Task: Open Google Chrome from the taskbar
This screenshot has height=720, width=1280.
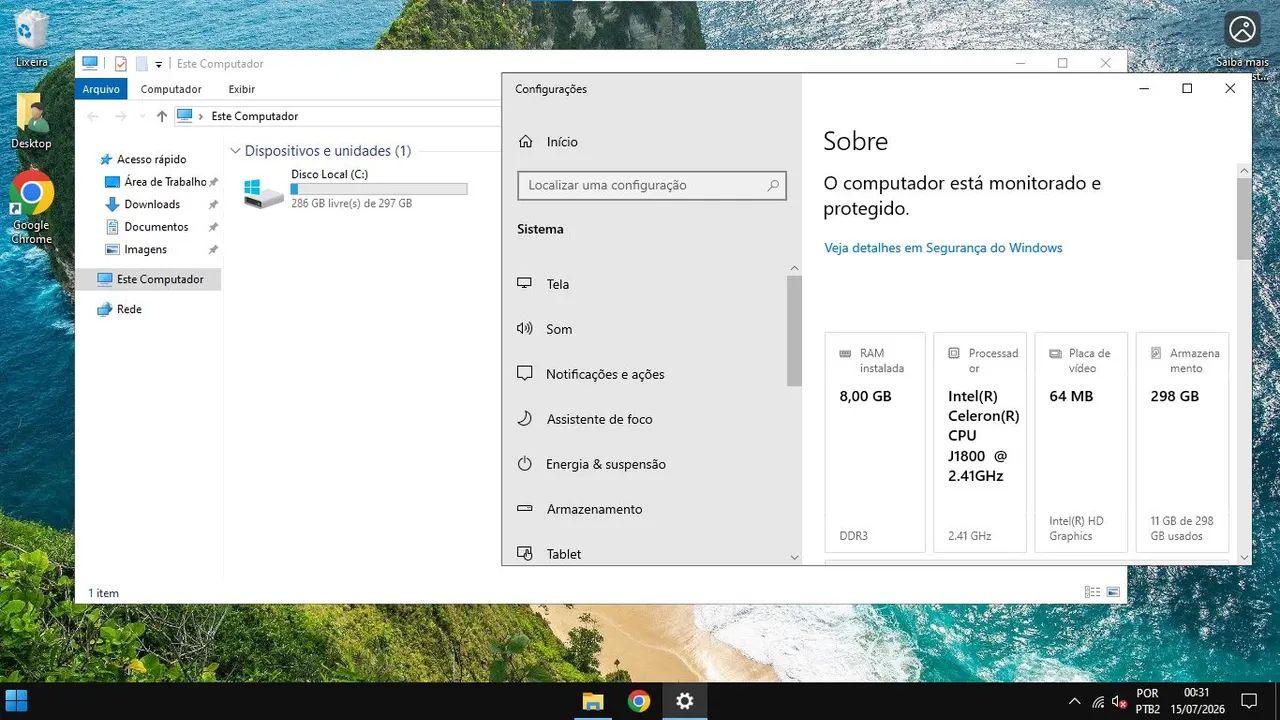Action: (x=639, y=701)
